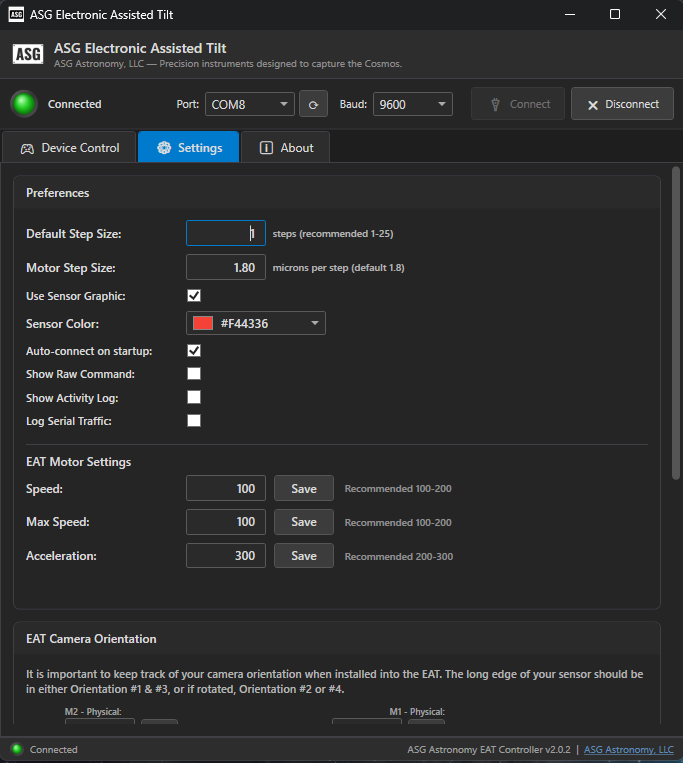Enable Log Serial Traffic checkbox
The width and height of the screenshot is (683, 763).
coord(194,421)
